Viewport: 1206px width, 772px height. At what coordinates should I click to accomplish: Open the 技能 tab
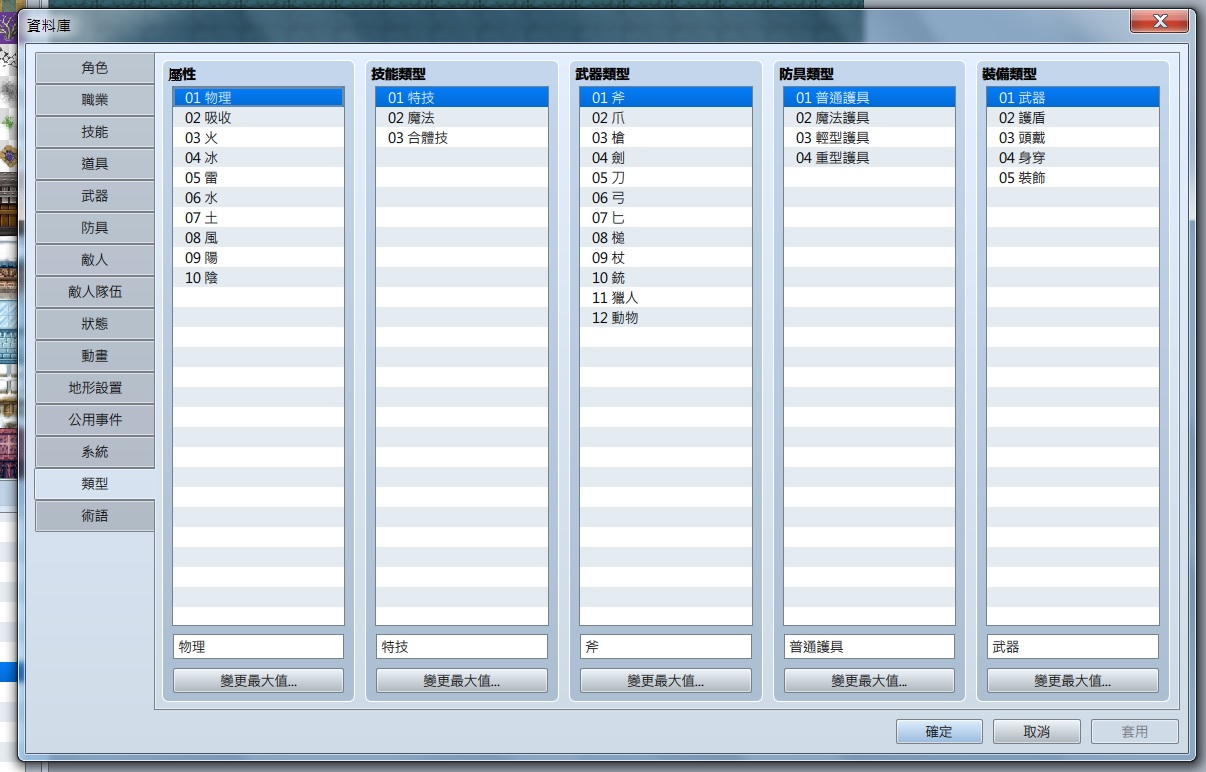pos(95,132)
